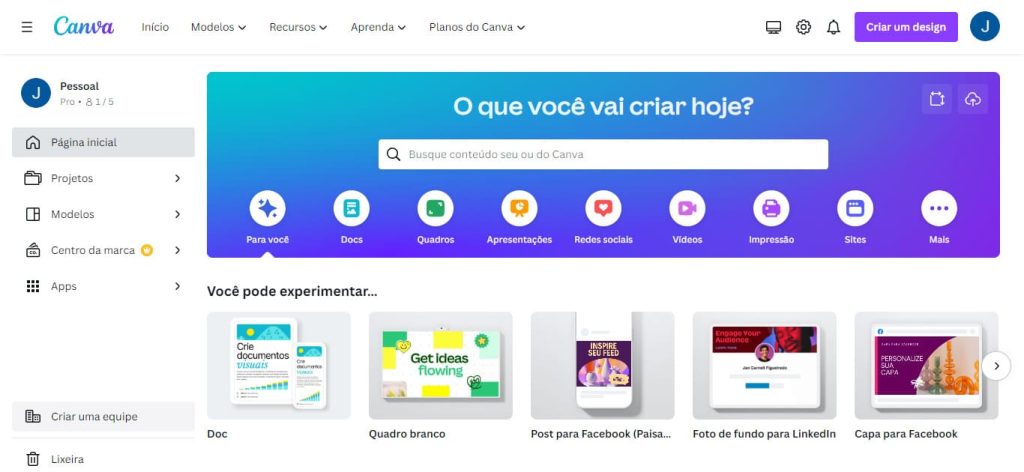Expand the Modelos dropdown in top bar
This screenshot has width=1024, height=472.
[x=218, y=27]
